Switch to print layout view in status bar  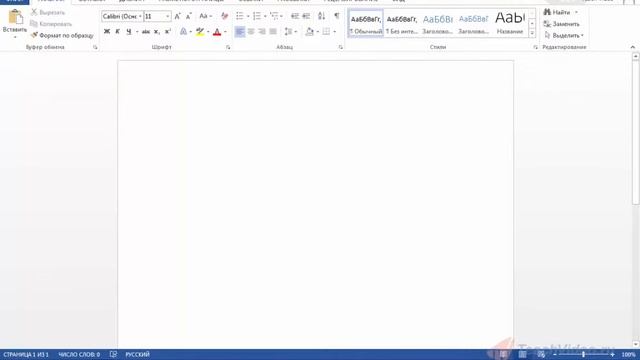[x=522, y=354]
